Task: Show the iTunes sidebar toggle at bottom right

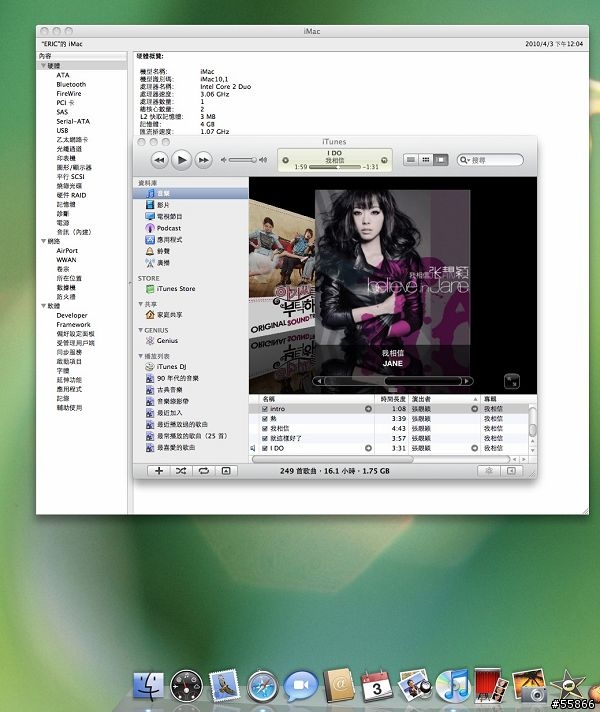Action: [x=511, y=471]
